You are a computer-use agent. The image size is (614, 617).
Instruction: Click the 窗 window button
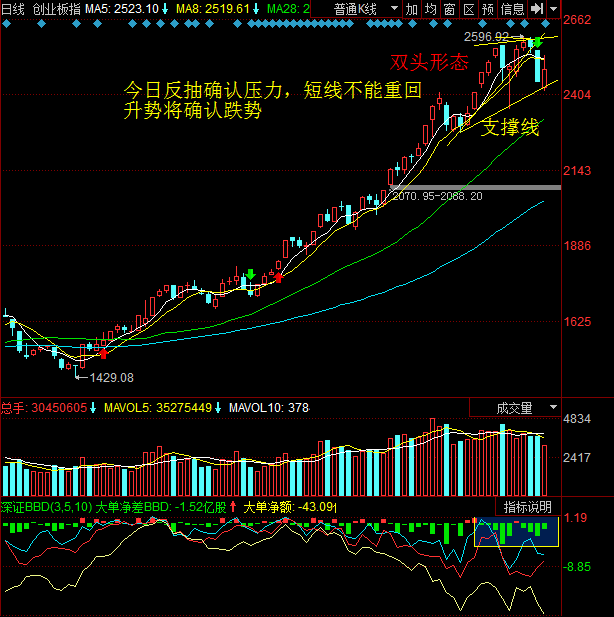[x=449, y=9]
